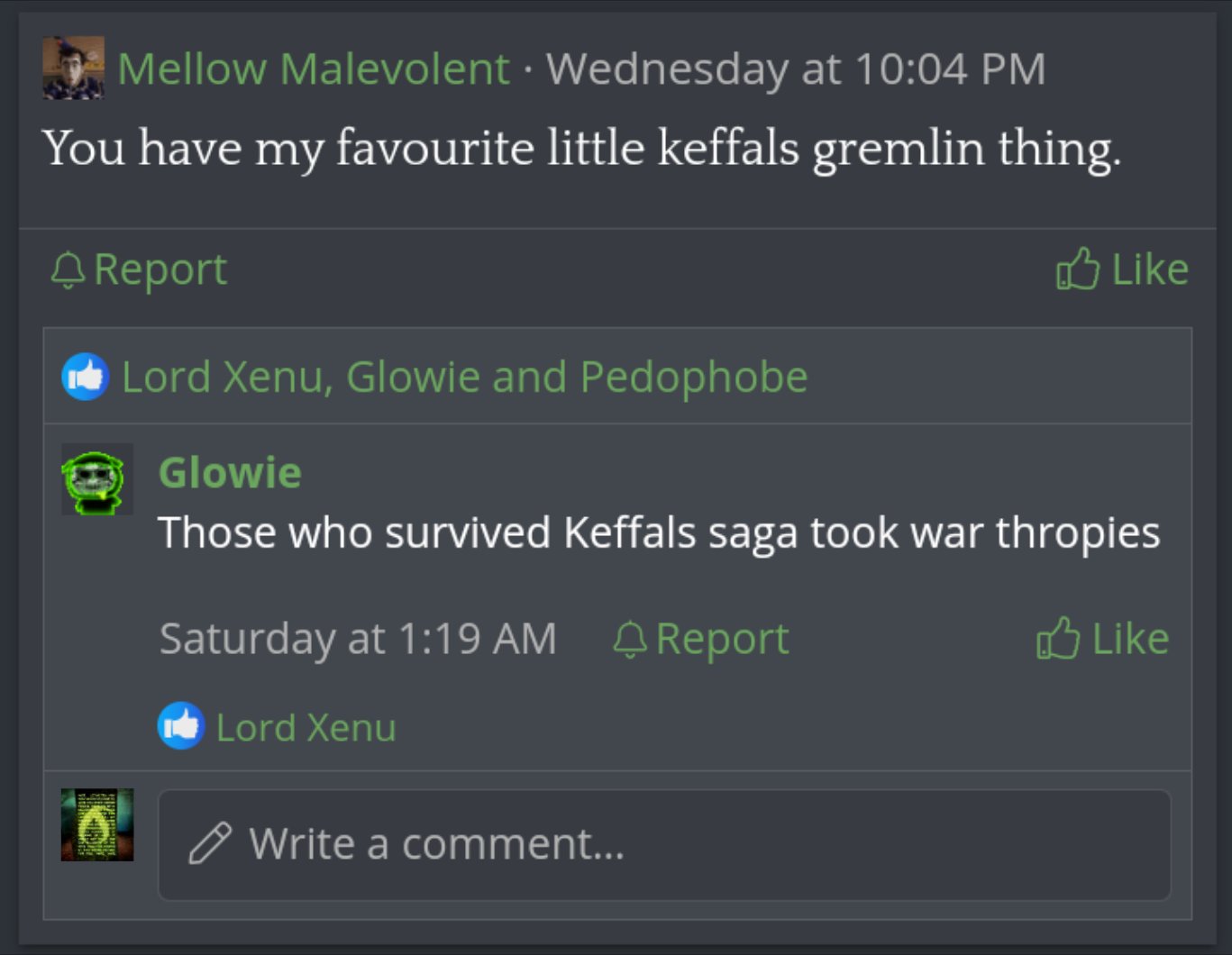Viewport: 1232px width, 955px height.
Task: Click the thumbs-up icon on the main post
Action: click(x=1077, y=268)
